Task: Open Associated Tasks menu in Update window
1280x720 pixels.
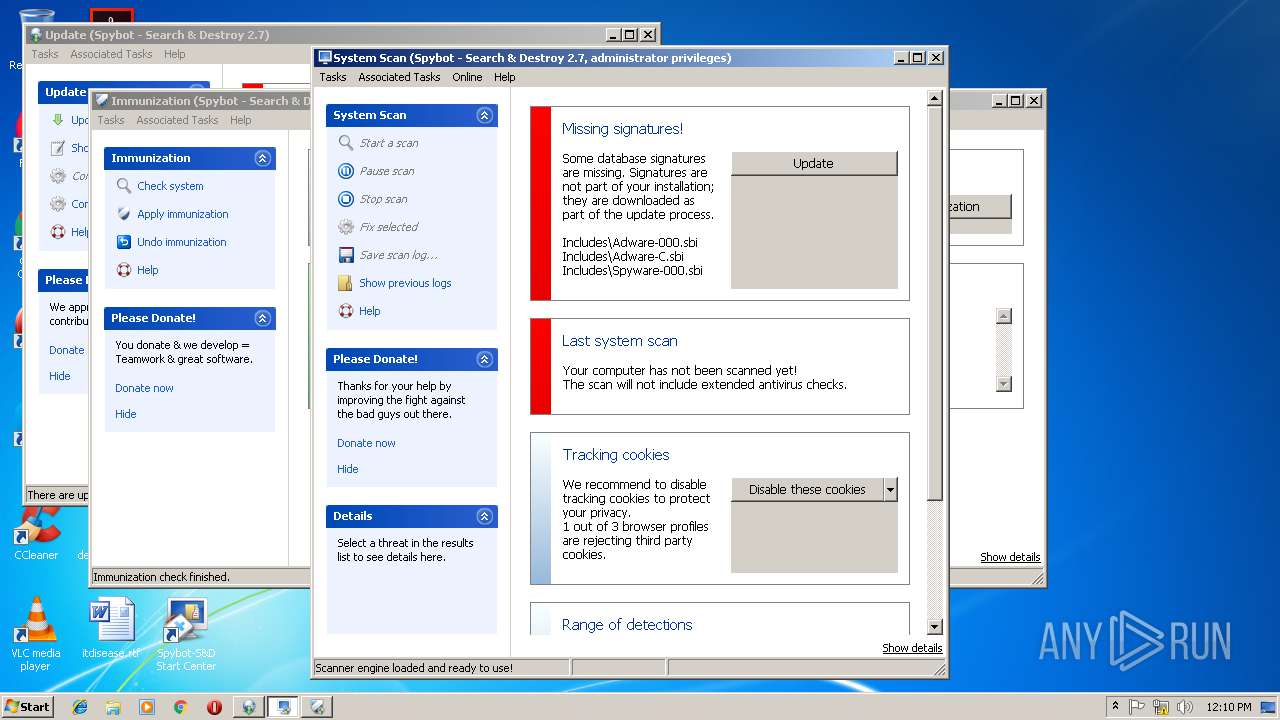Action: (111, 54)
